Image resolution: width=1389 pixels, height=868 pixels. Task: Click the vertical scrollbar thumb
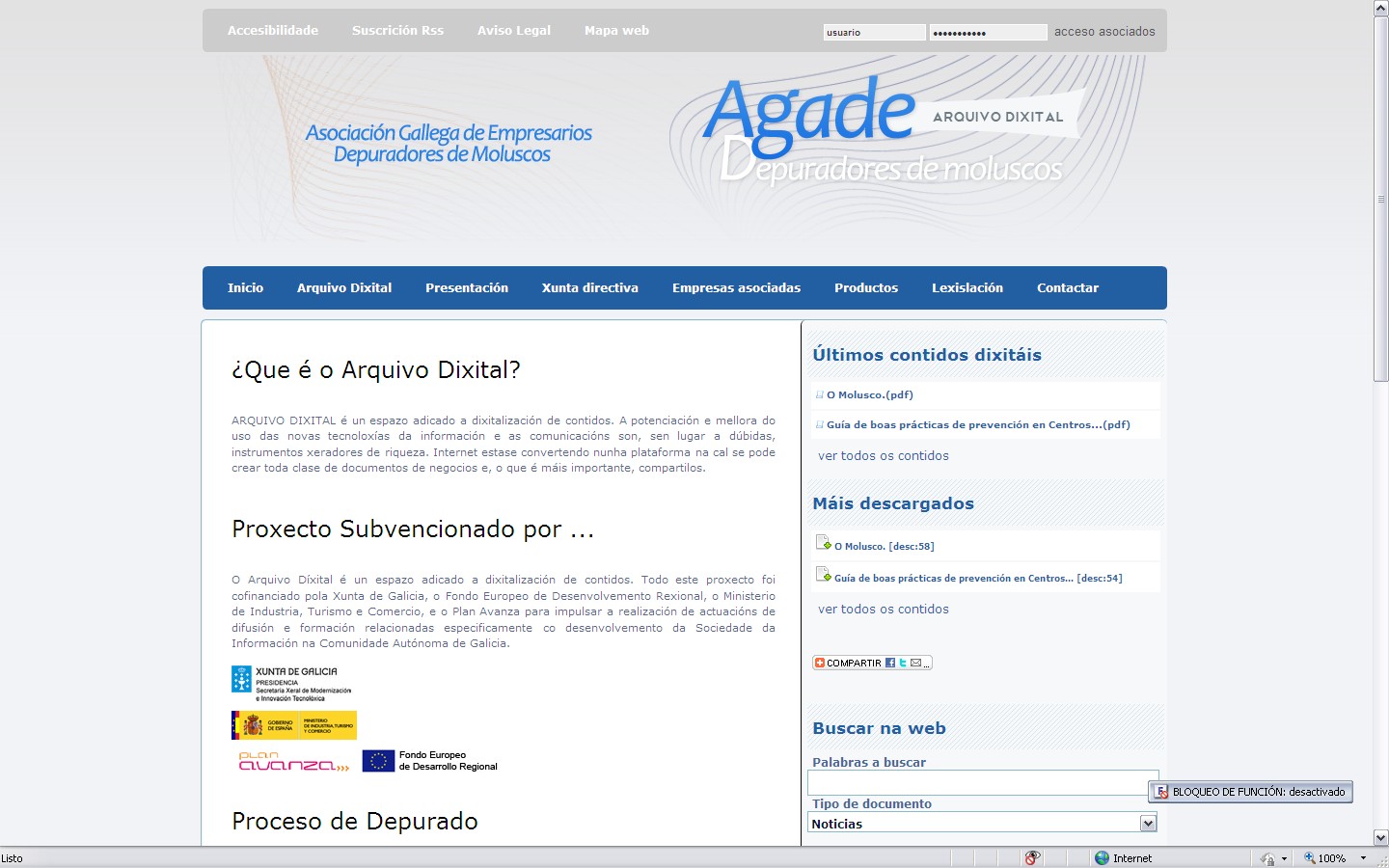click(x=1381, y=199)
